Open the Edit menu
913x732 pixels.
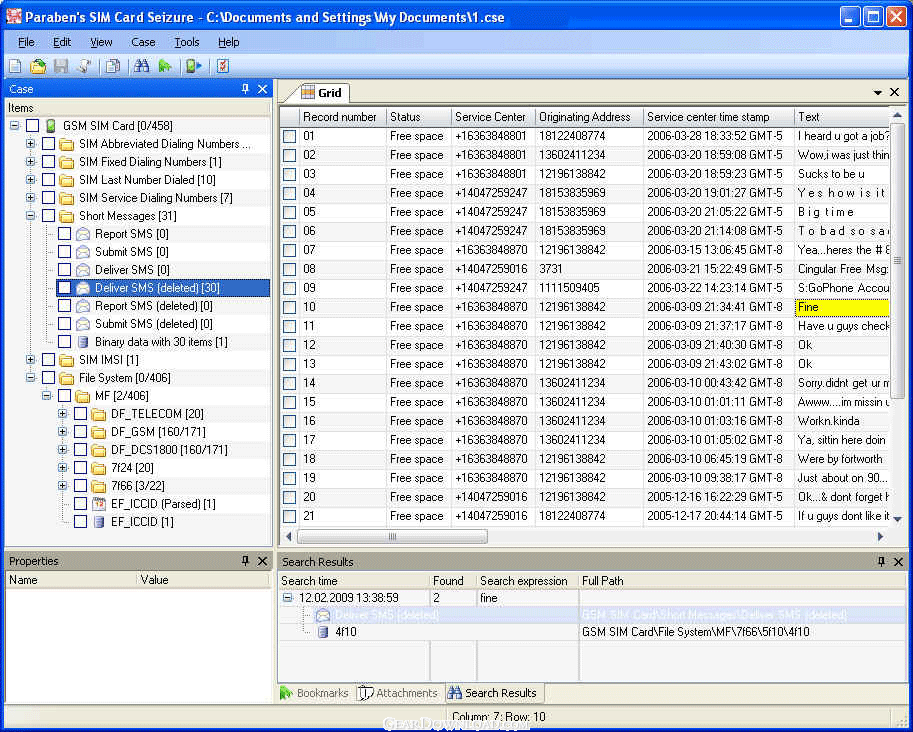point(62,42)
